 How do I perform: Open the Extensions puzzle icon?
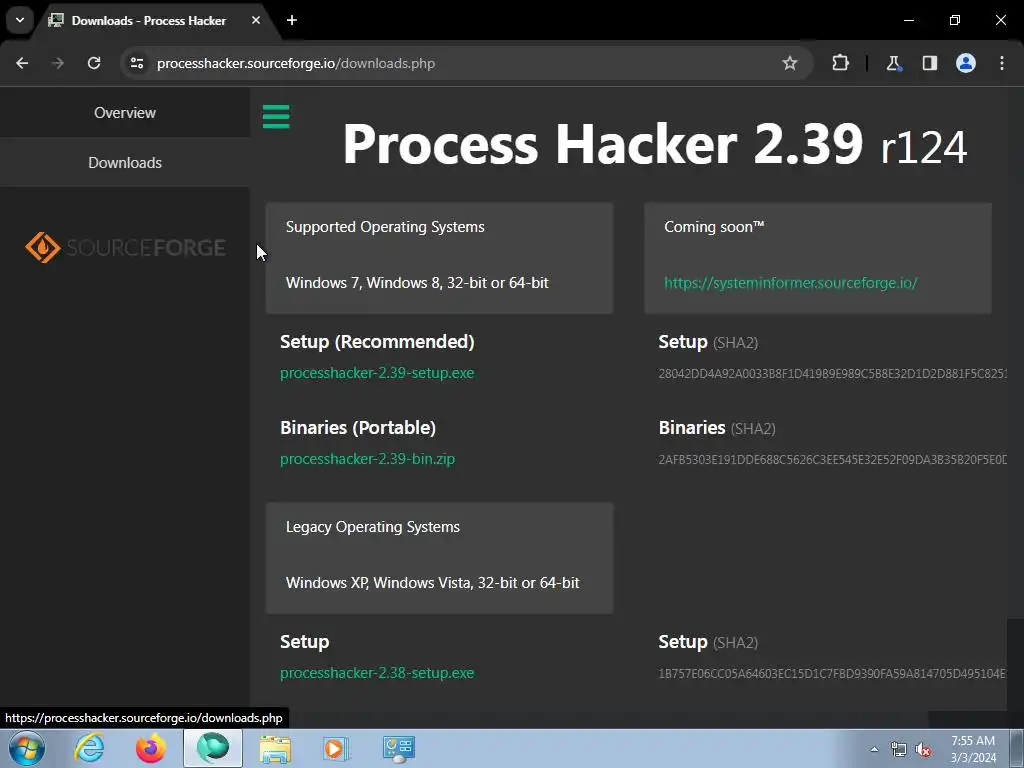pos(840,63)
